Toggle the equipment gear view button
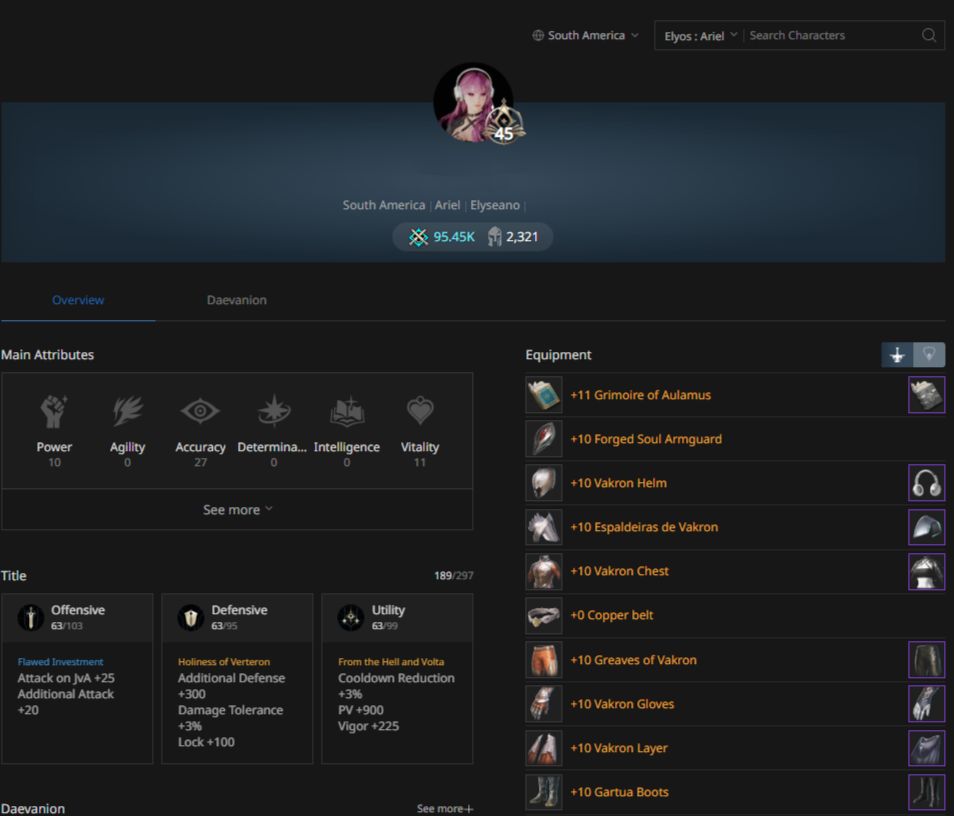Viewport: 954px width, 816px height. [x=897, y=355]
